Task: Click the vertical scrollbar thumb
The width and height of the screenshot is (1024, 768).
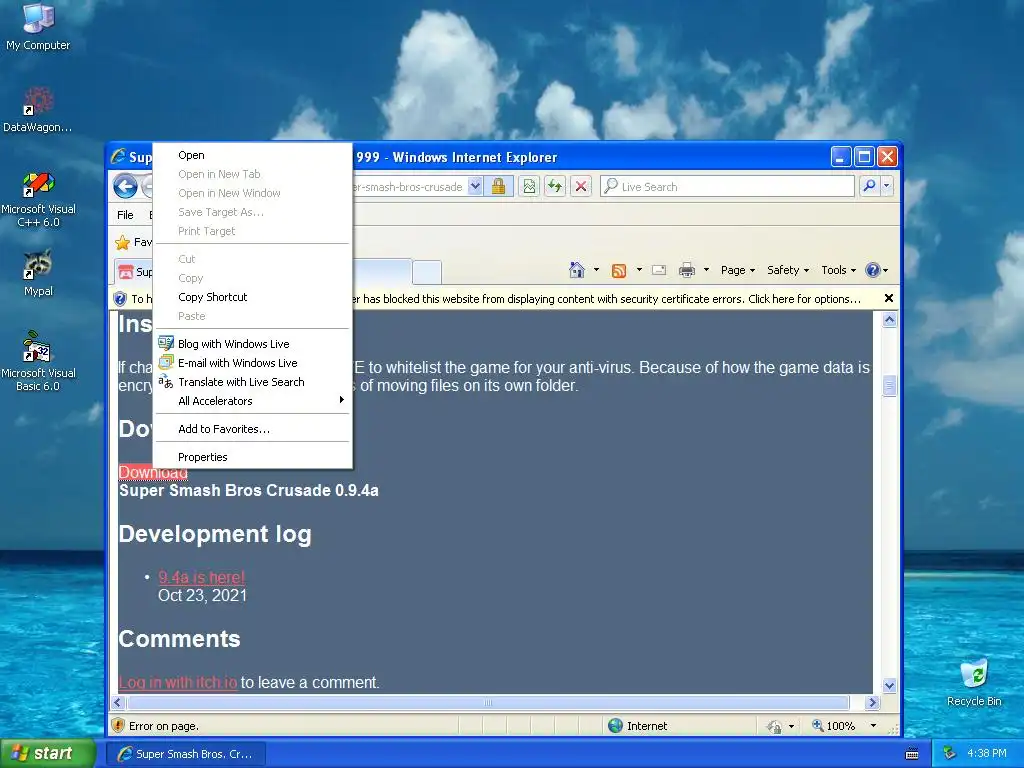Action: [889, 385]
